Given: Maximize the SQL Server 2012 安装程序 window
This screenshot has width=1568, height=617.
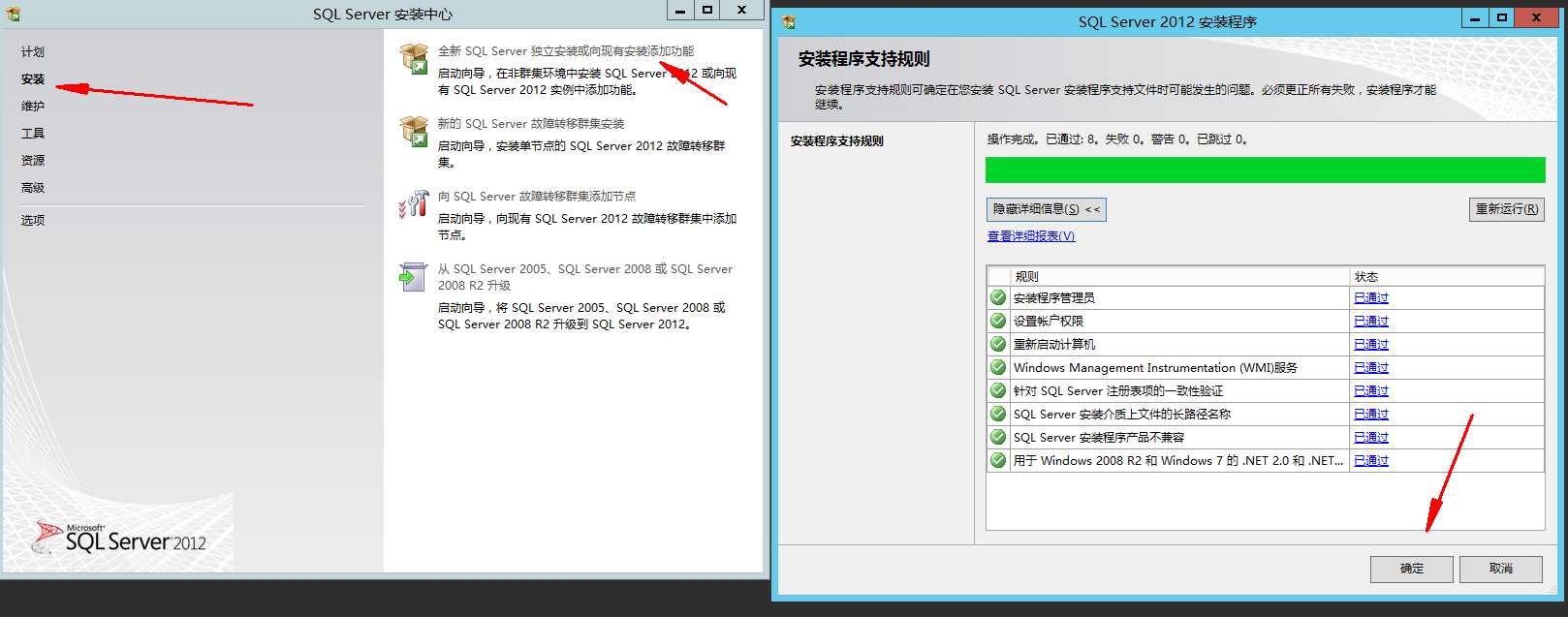Looking at the screenshot, I should tap(1502, 17).
